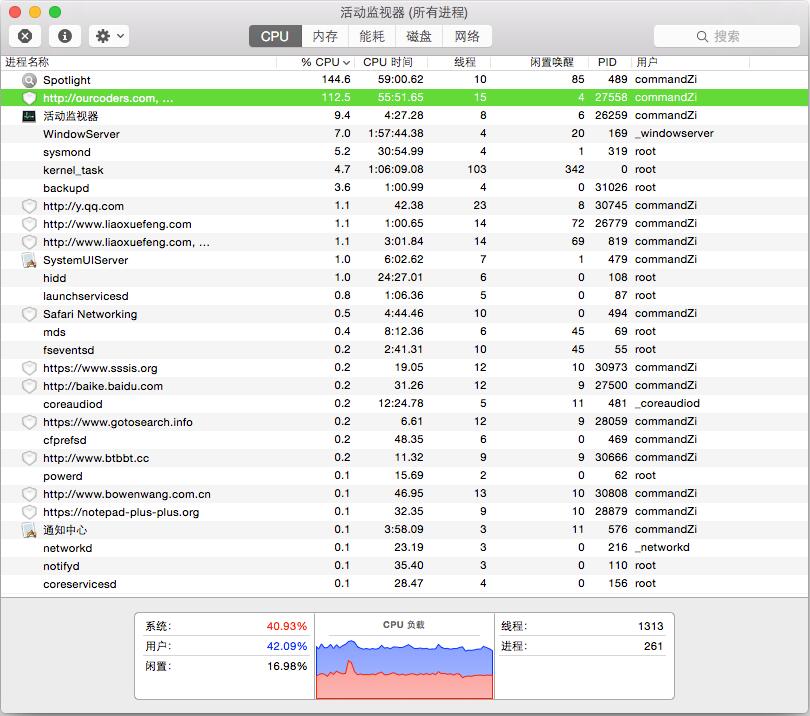810x716 pixels.
Task: Select the coreaudiod process name
Action: pyautogui.click(x=73, y=404)
